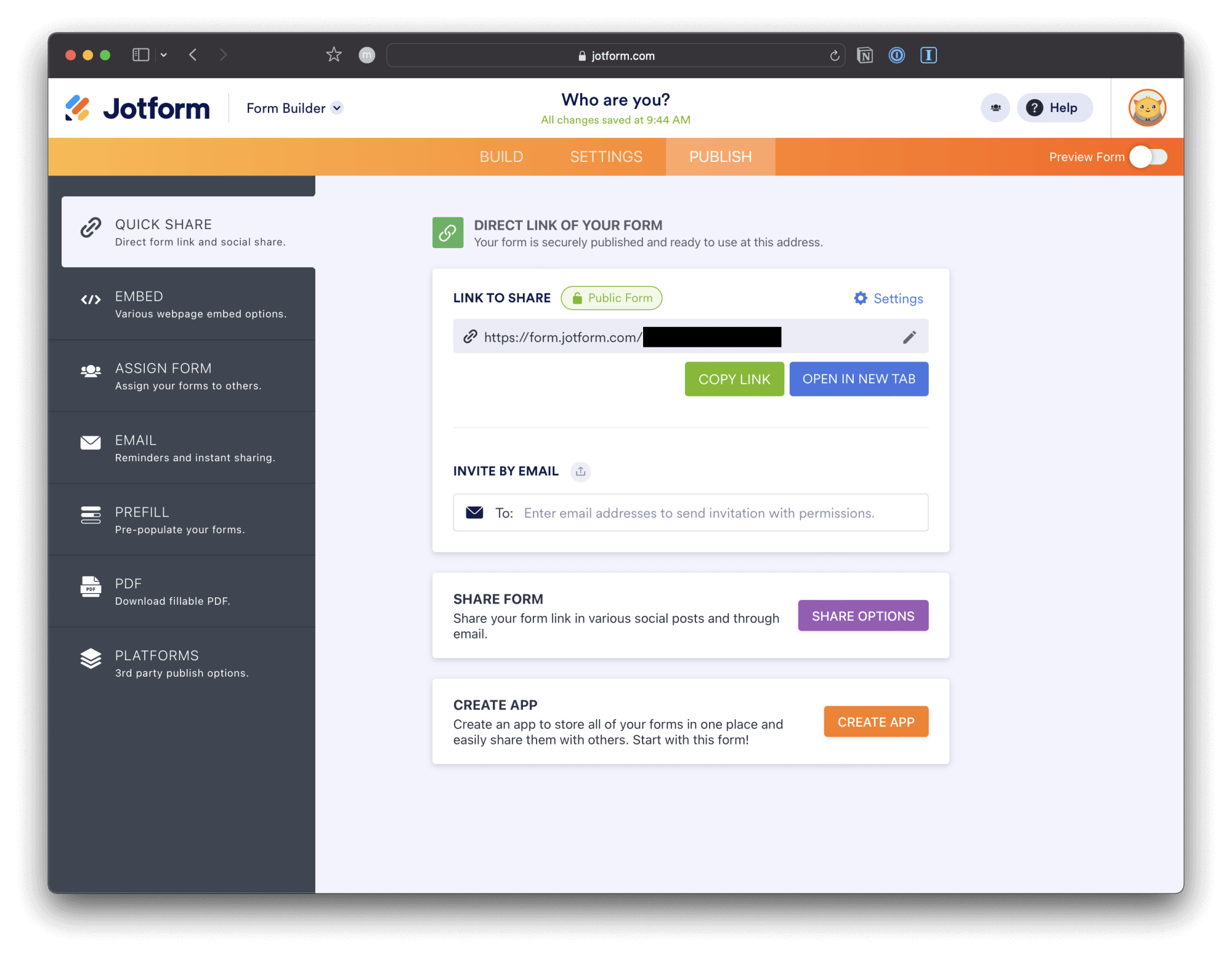The height and width of the screenshot is (957, 1232).
Task: Open the Email sidebar section
Action: click(182, 448)
